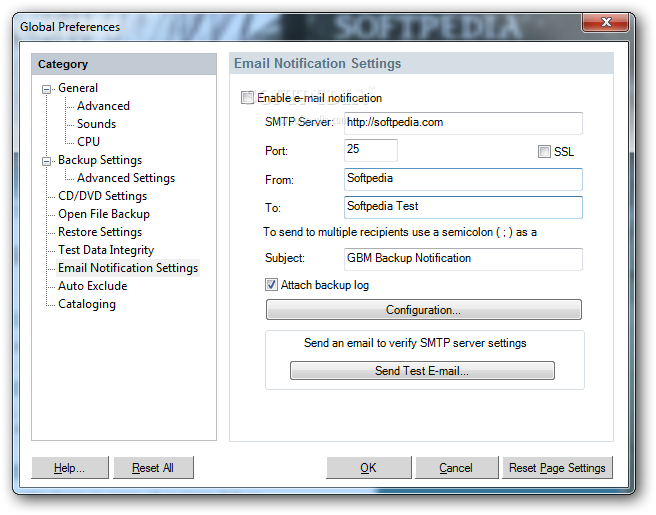The width and height of the screenshot is (656, 515).
Task: Uncheck Attach backup log
Action: pos(271,285)
